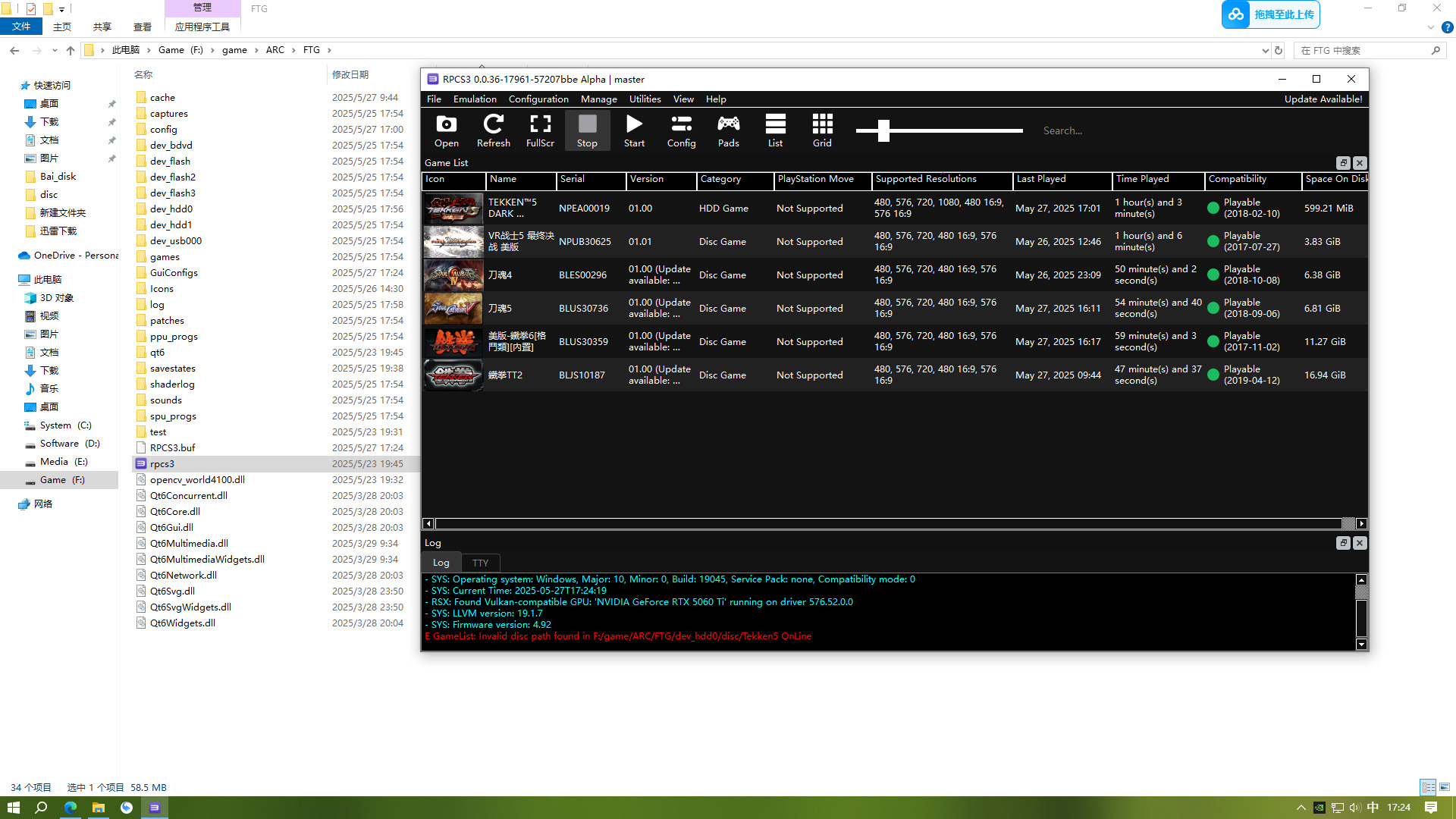
Task: Open the Explorer 查看 ribbon tab
Action: tap(143, 27)
